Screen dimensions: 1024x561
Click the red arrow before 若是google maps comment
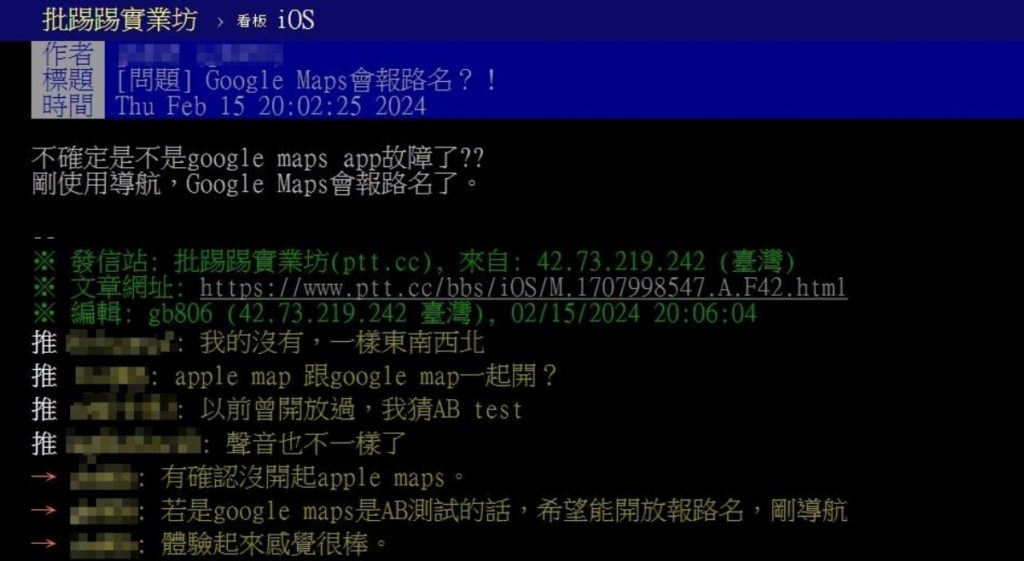pos(44,510)
